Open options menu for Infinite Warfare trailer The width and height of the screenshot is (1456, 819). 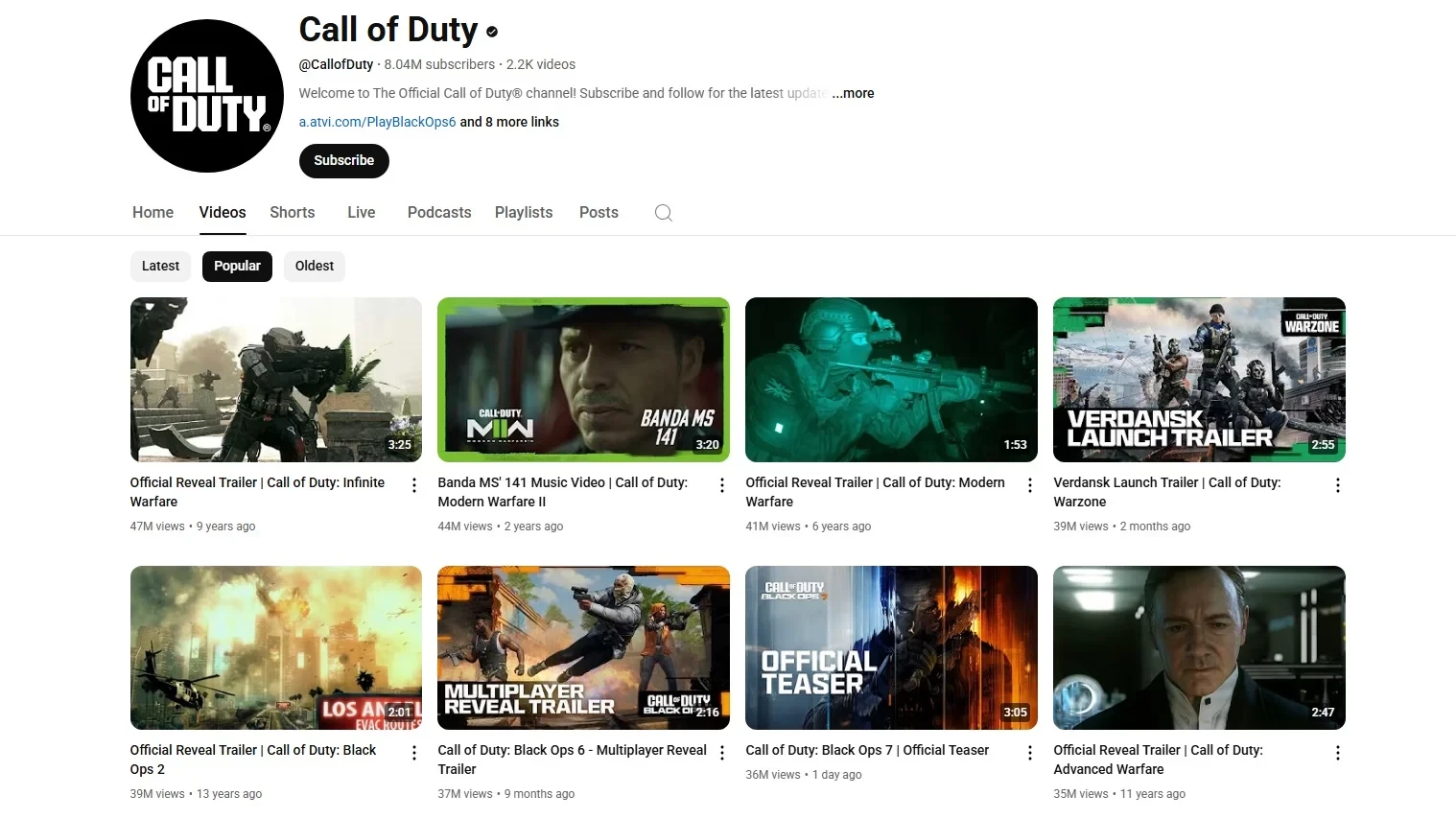coord(414,485)
